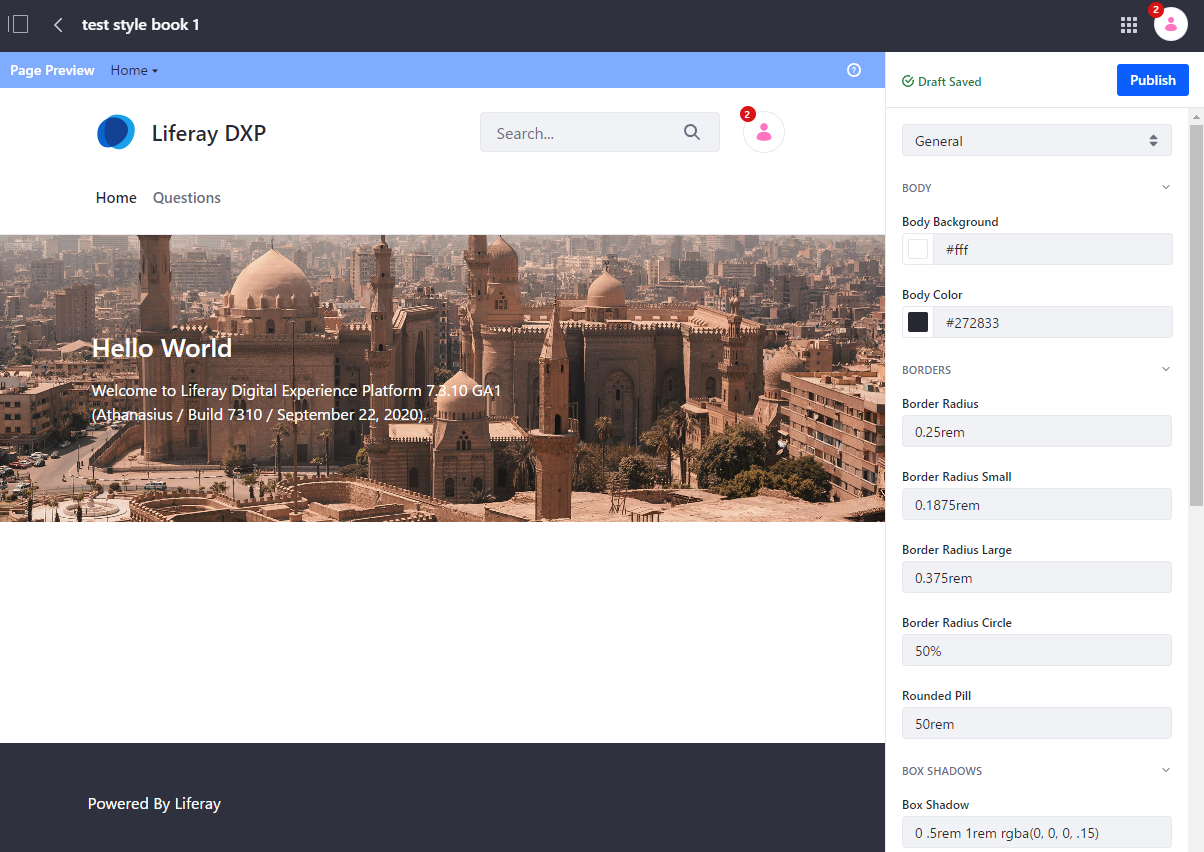Edit the Border Radius 0.25rem field

1037,431
